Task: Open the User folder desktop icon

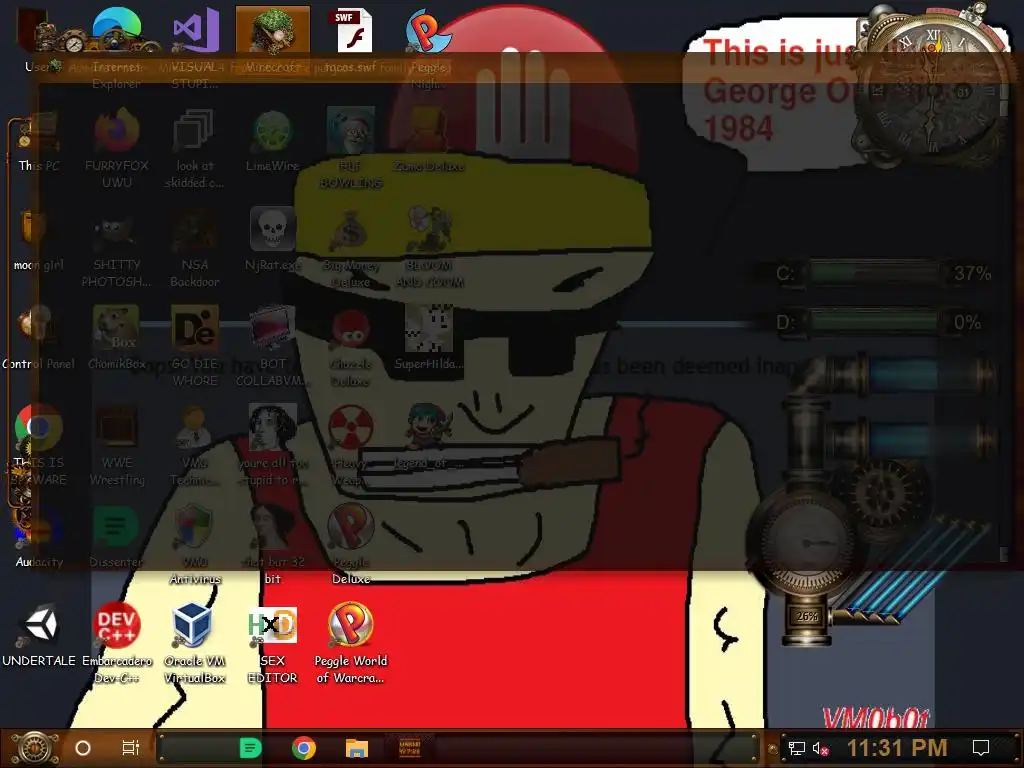Action: [38, 39]
